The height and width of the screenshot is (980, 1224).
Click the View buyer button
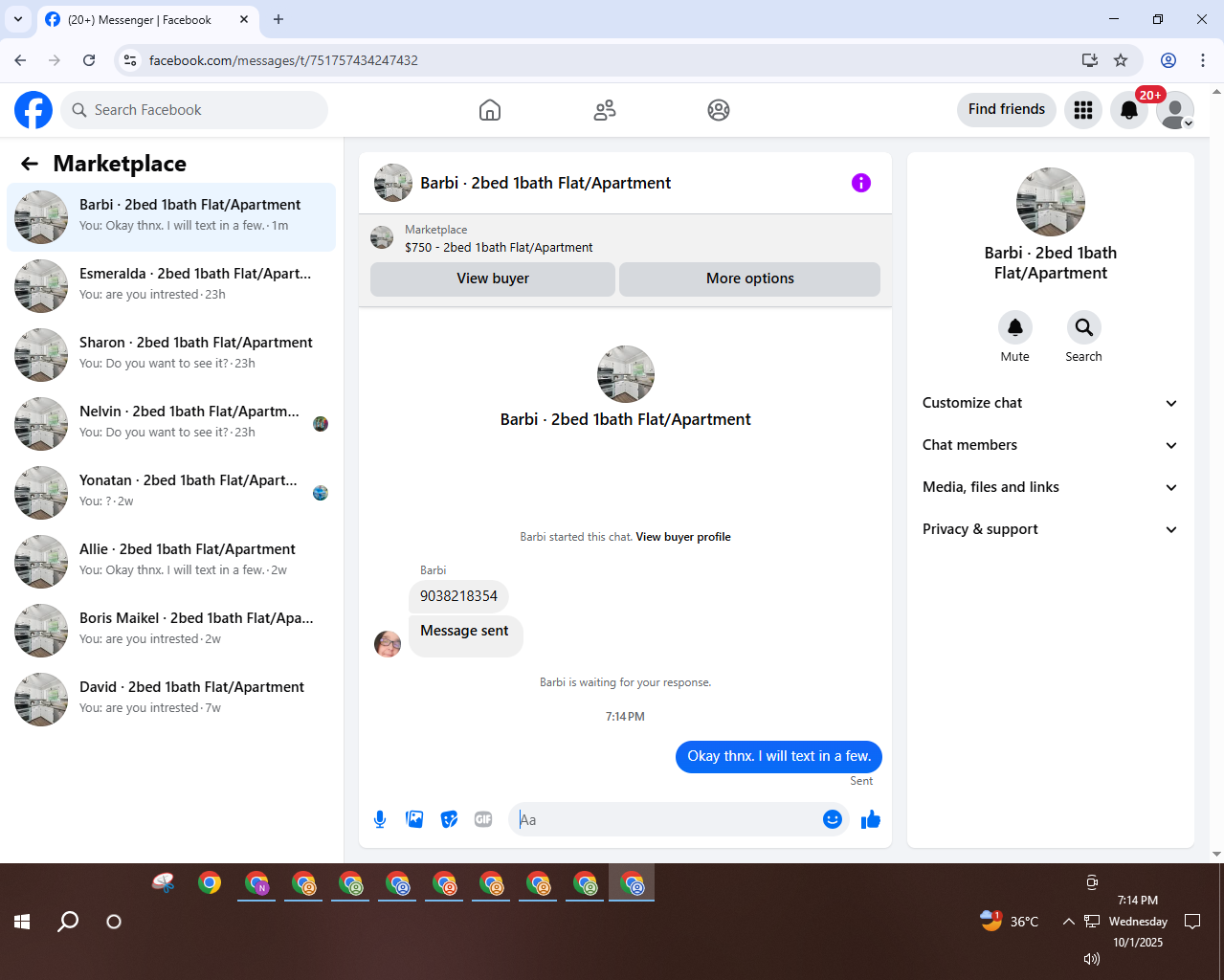493,278
